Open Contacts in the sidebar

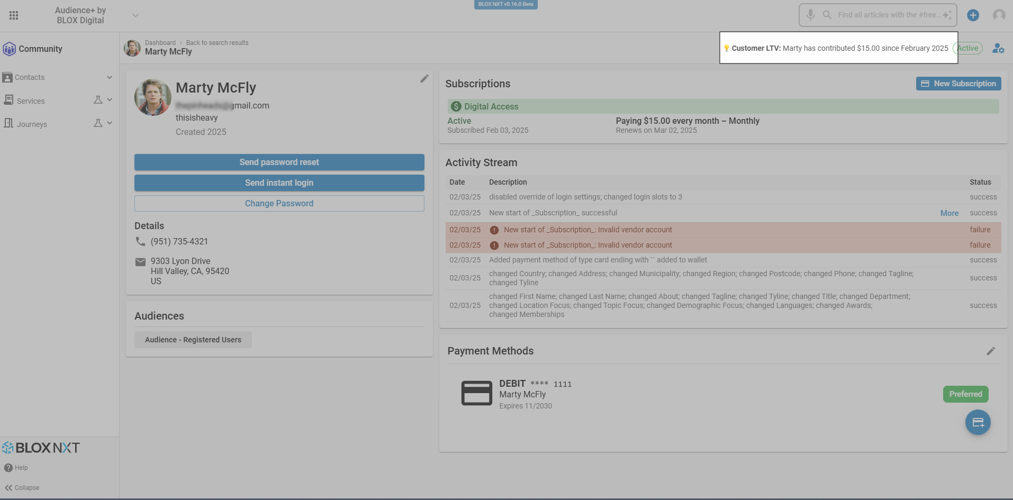30,78
